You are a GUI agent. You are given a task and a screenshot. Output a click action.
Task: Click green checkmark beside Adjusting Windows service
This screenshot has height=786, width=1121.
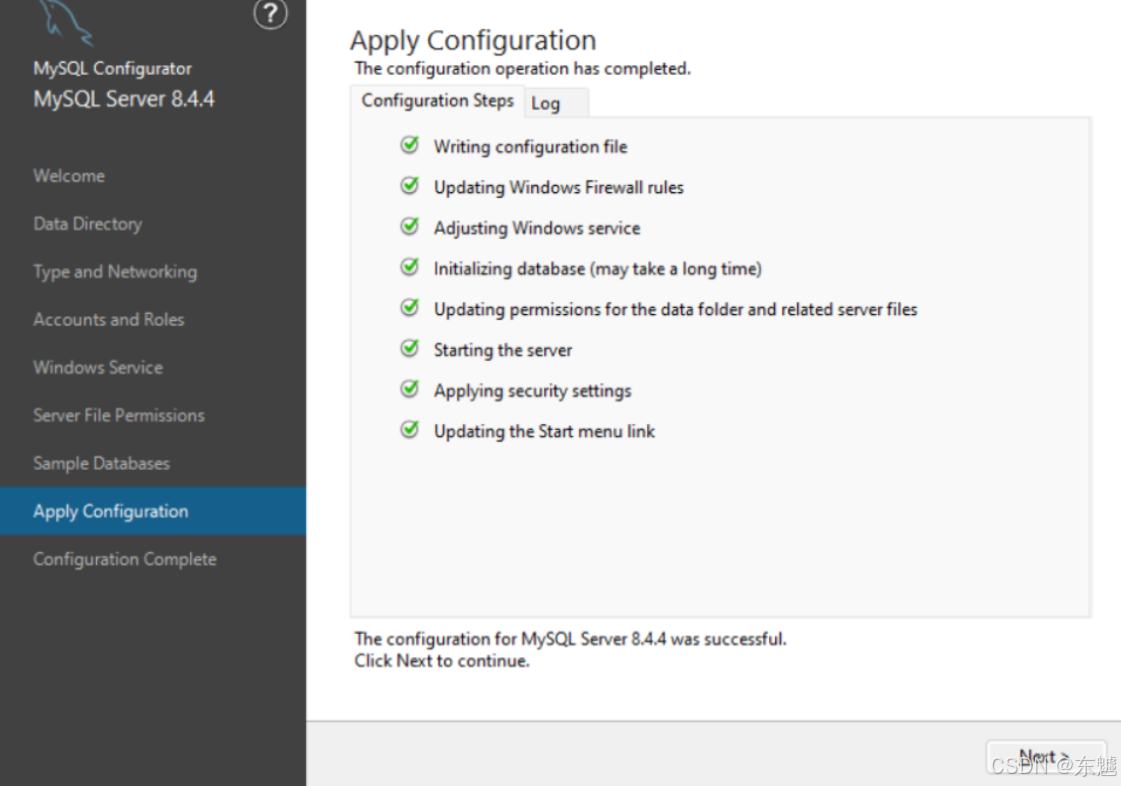(x=410, y=227)
